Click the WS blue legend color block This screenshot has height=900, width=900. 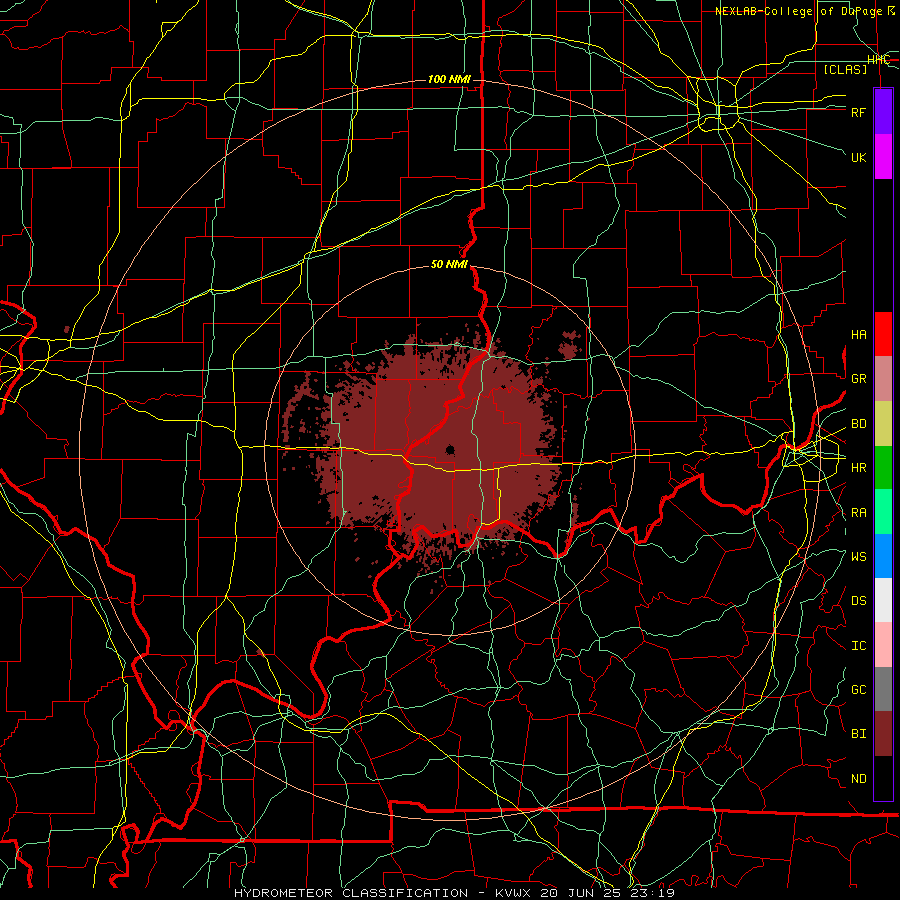coord(883,556)
